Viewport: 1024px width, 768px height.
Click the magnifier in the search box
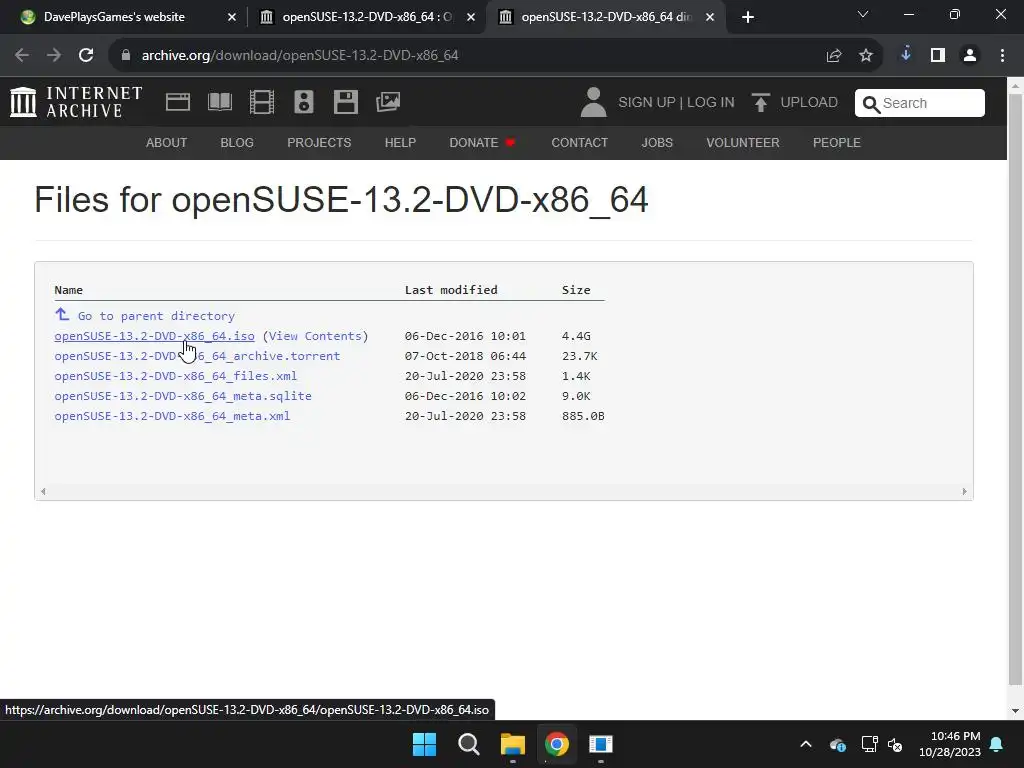pos(871,103)
